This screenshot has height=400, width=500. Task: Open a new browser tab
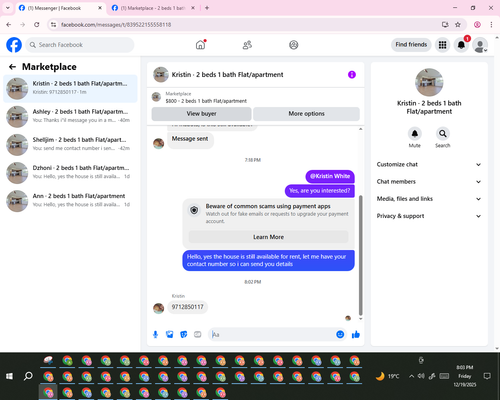pyautogui.click(x=207, y=8)
